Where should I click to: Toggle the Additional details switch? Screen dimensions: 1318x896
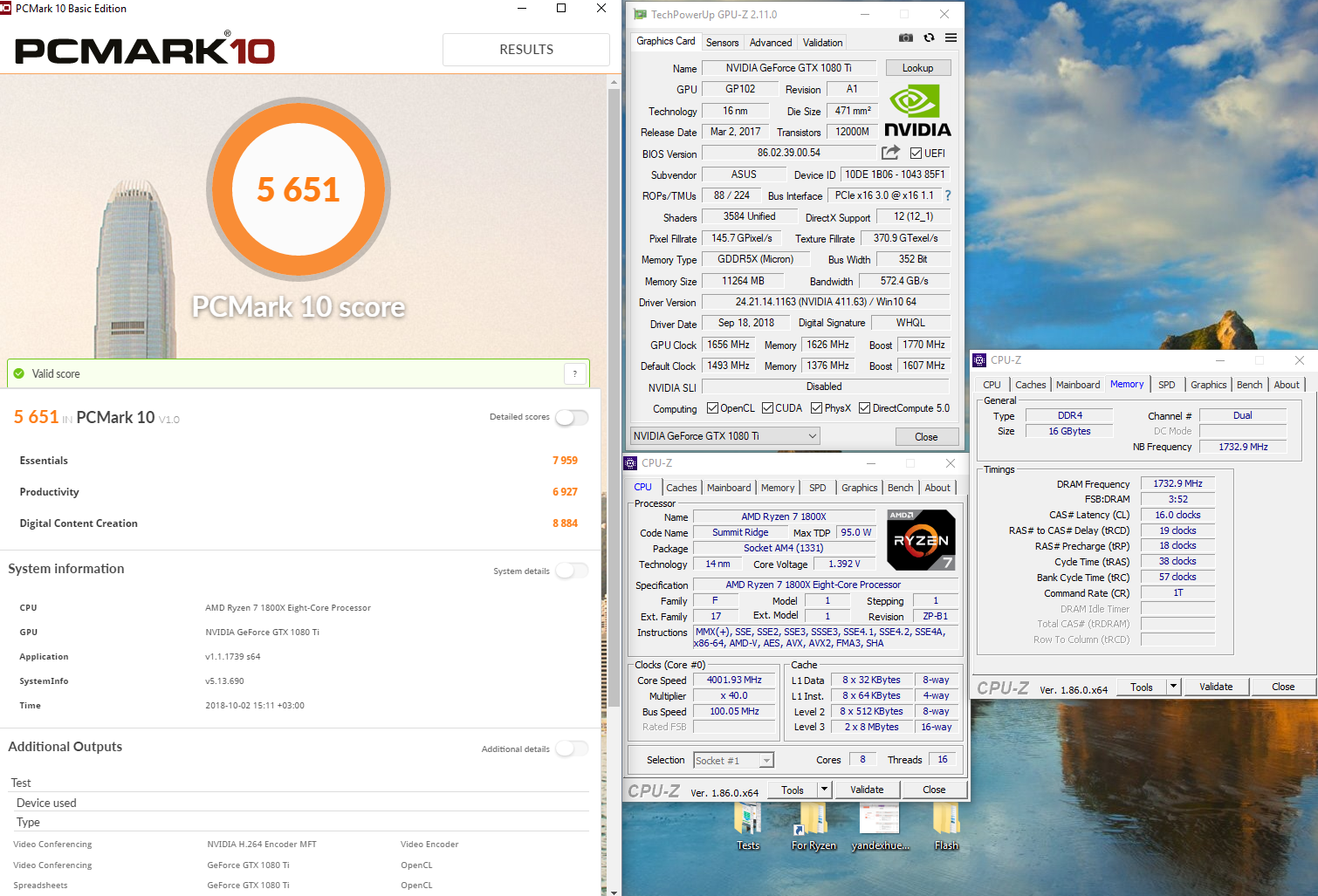tap(572, 749)
